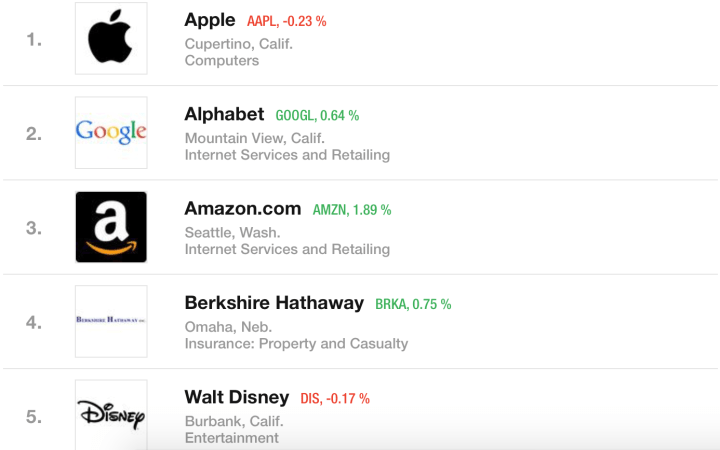Click the Berkshire Hathaway logo image

coord(111,321)
